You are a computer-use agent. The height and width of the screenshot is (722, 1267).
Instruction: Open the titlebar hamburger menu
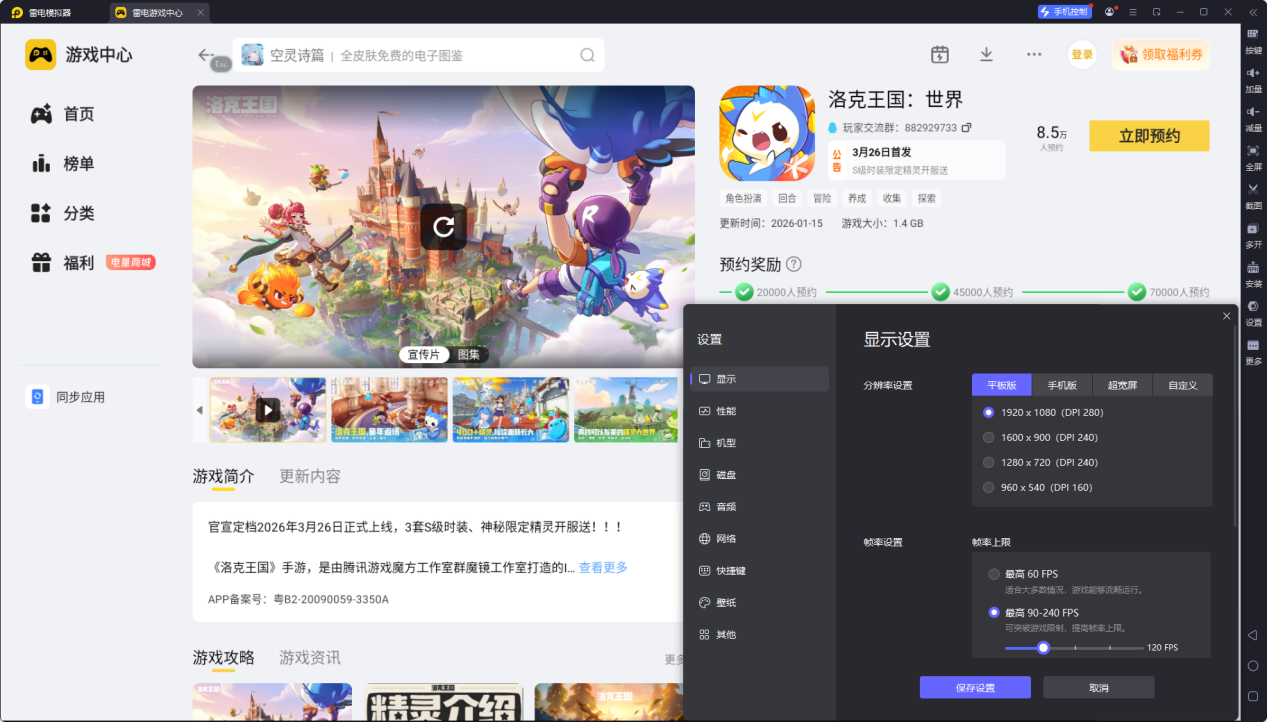(x=1133, y=12)
